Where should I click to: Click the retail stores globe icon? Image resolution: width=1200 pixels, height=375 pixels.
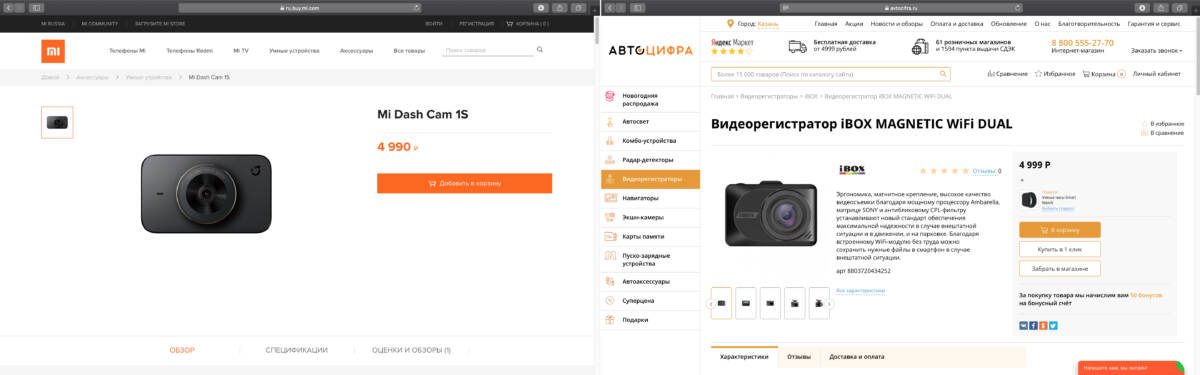coord(921,46)
